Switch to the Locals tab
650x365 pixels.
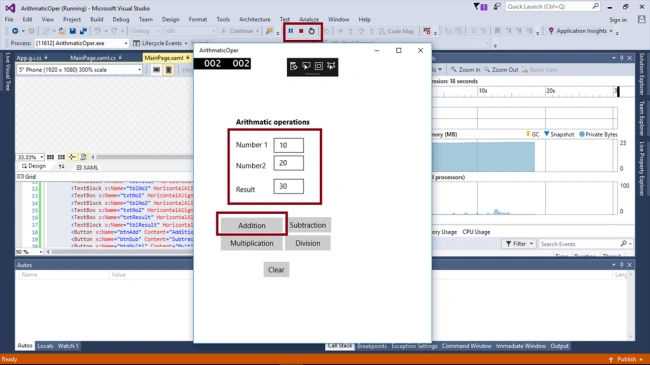click(x=45, y=346)
